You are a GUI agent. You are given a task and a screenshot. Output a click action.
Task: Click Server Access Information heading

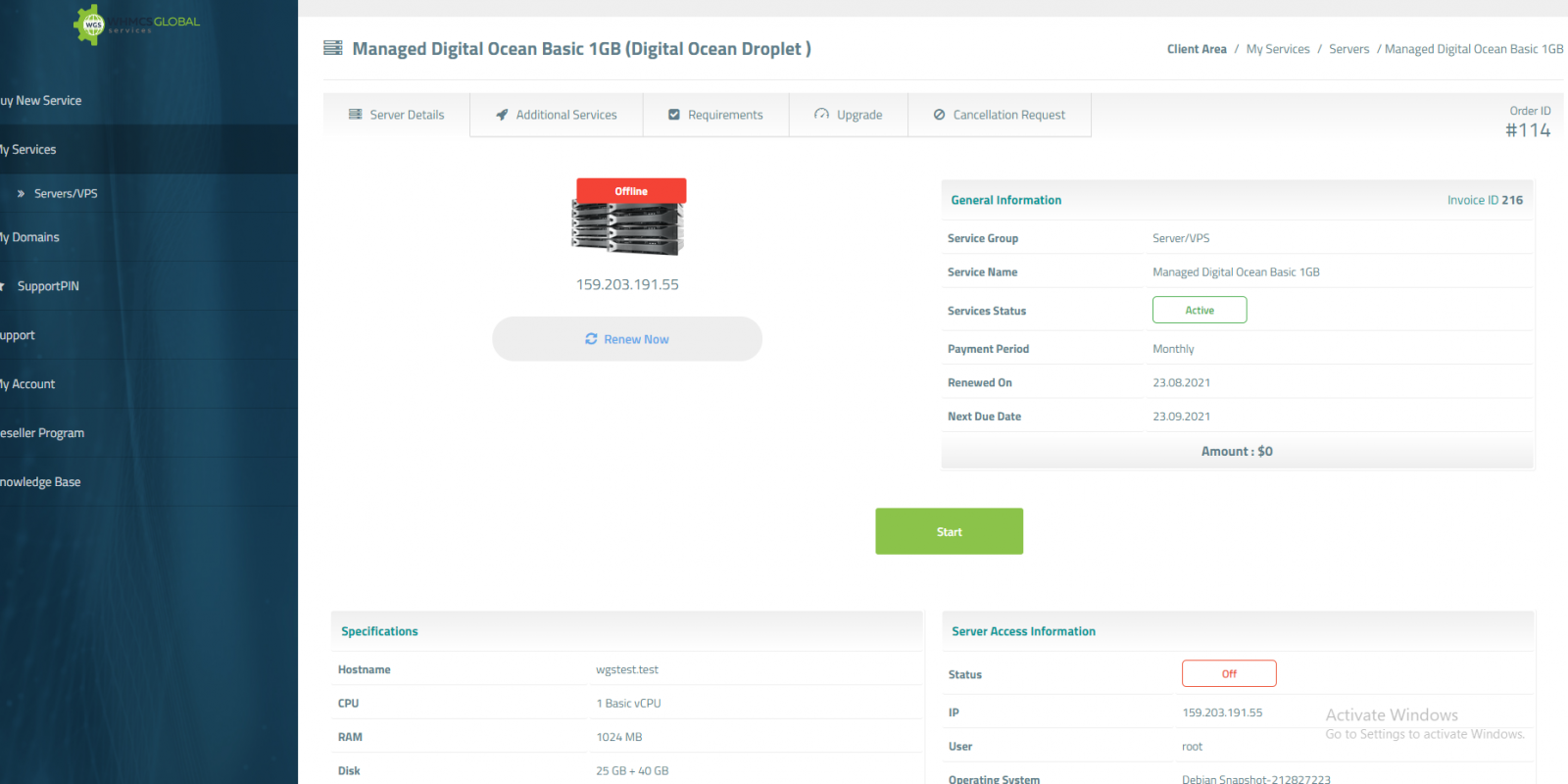[x=1023, y=631]
